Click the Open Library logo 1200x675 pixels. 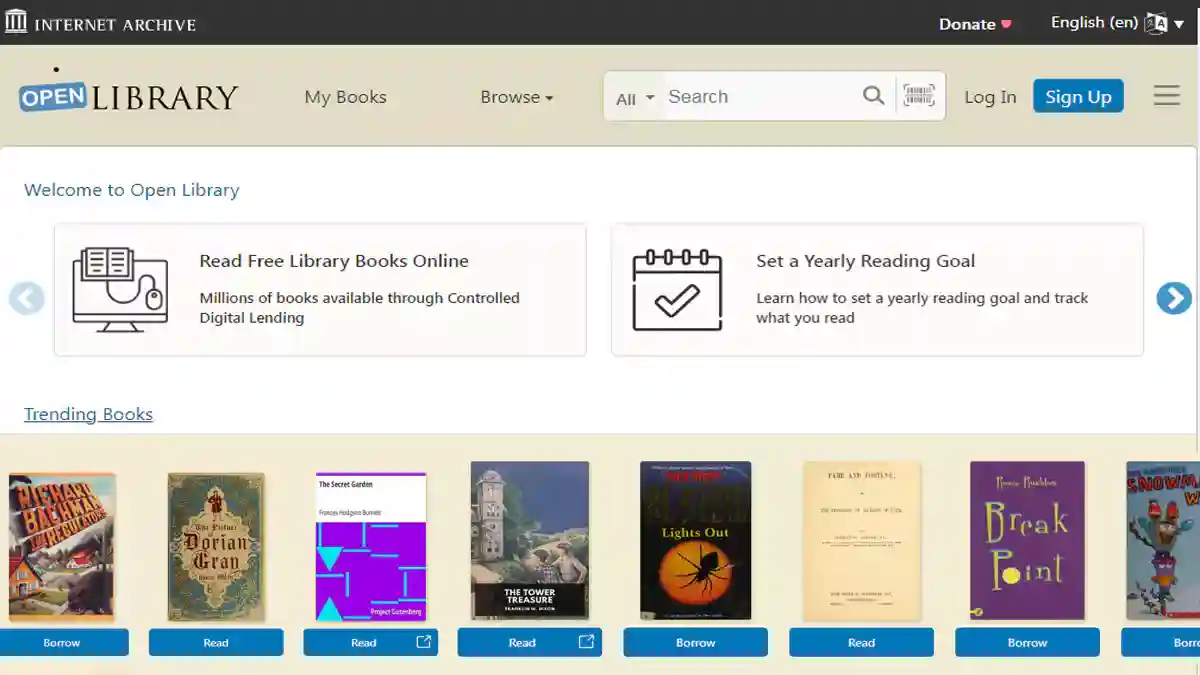pos(128,94)
